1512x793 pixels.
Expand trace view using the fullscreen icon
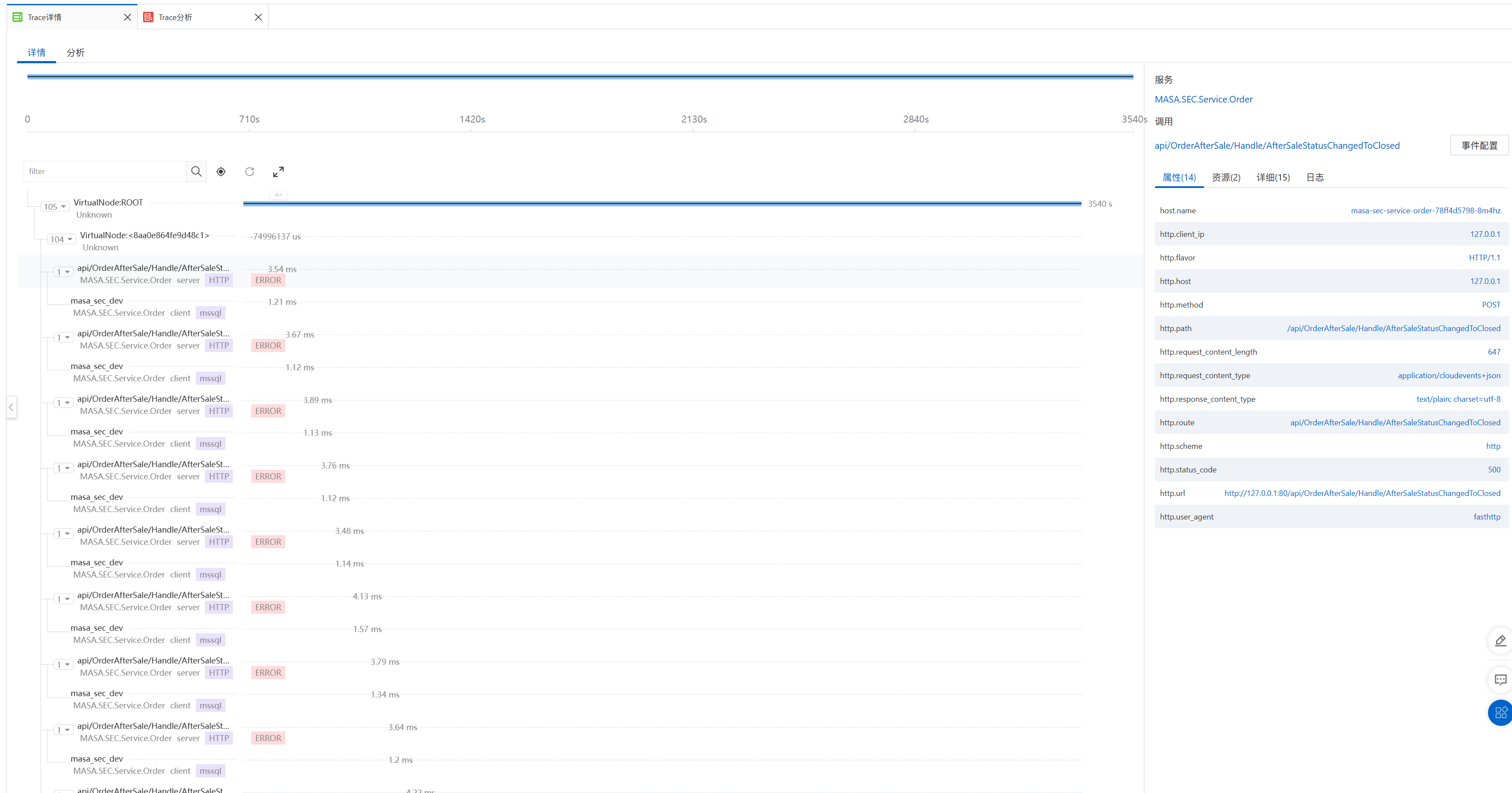tap(278, 171)
